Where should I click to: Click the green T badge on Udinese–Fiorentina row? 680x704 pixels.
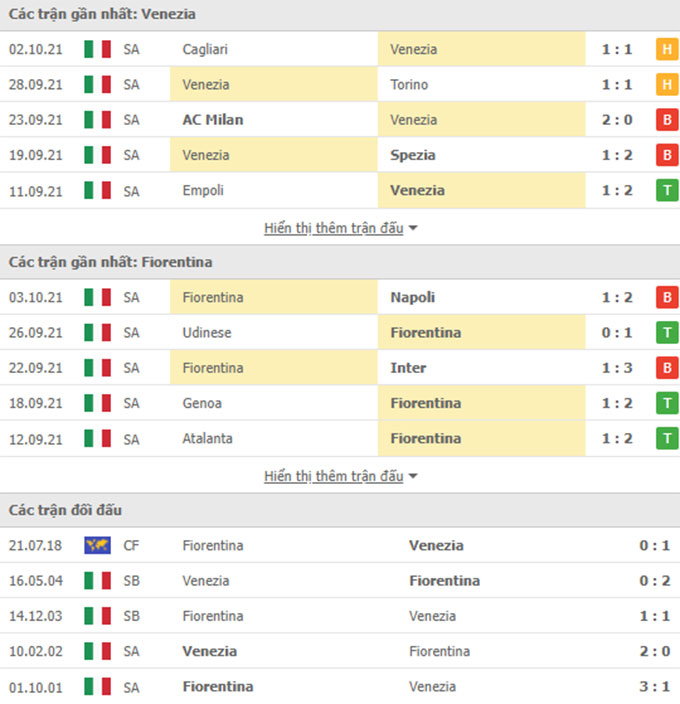667,333
